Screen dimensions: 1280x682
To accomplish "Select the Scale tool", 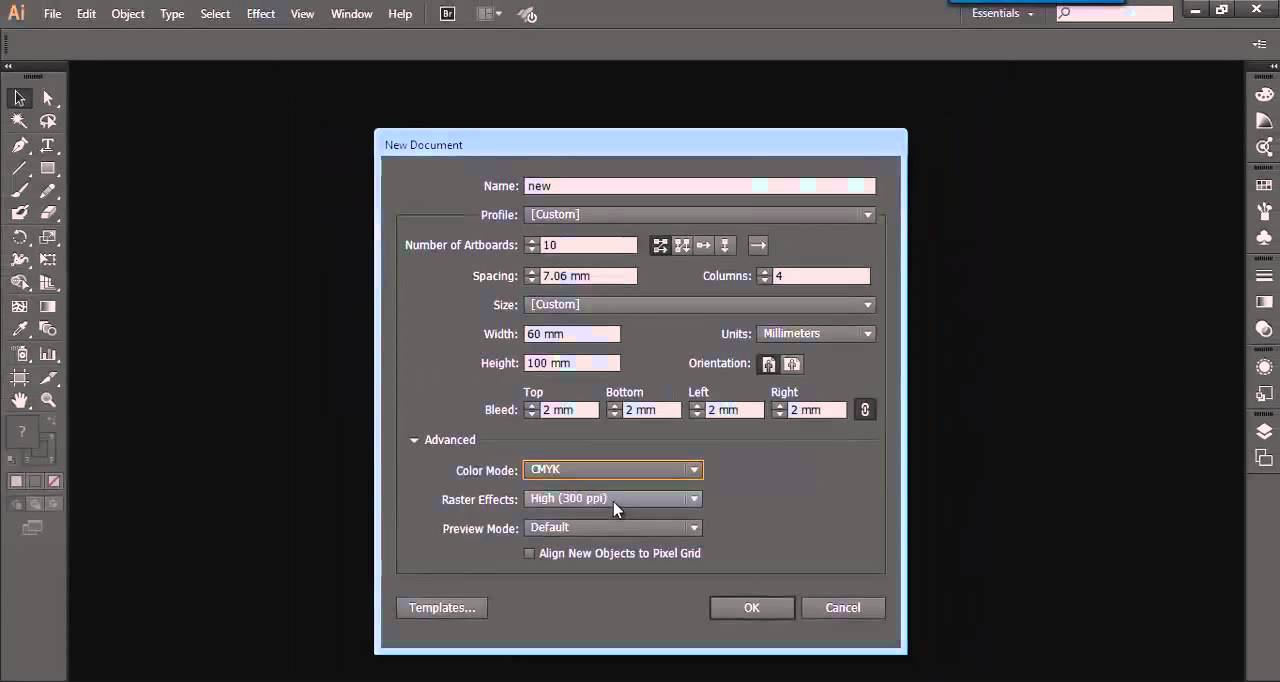I will coord(48,237).
